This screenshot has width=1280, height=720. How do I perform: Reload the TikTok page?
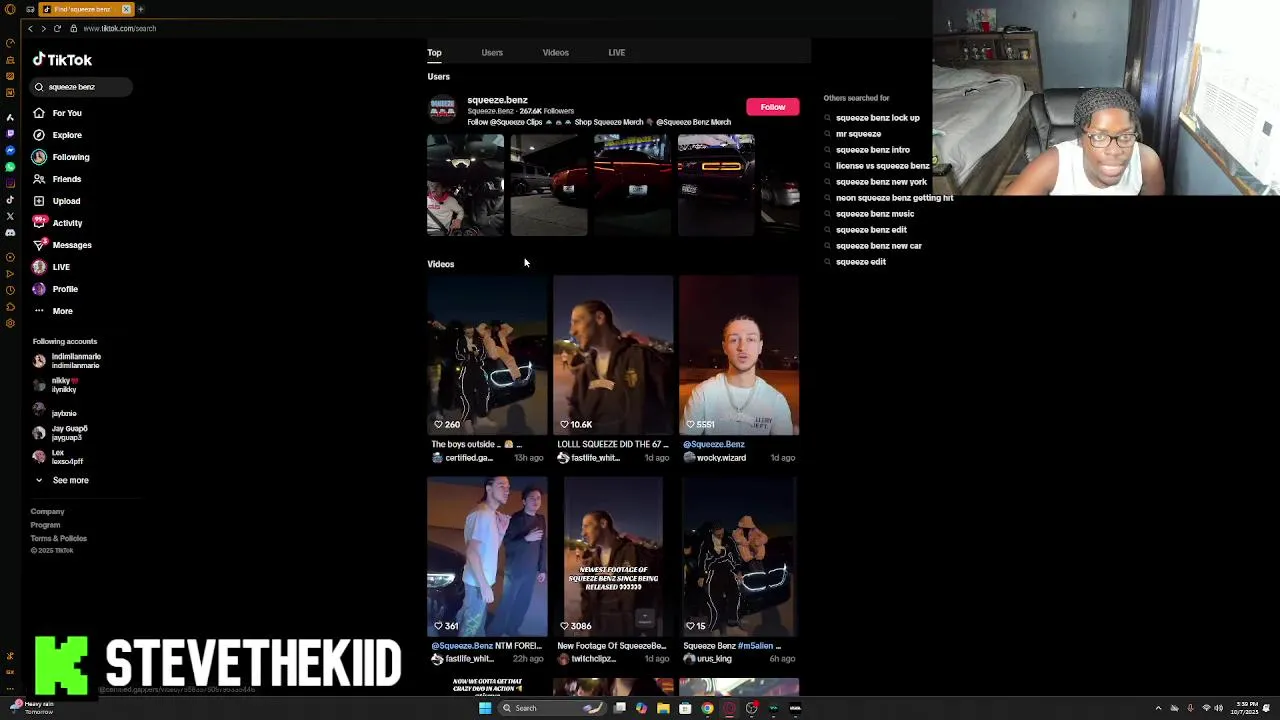coord(57,28)
